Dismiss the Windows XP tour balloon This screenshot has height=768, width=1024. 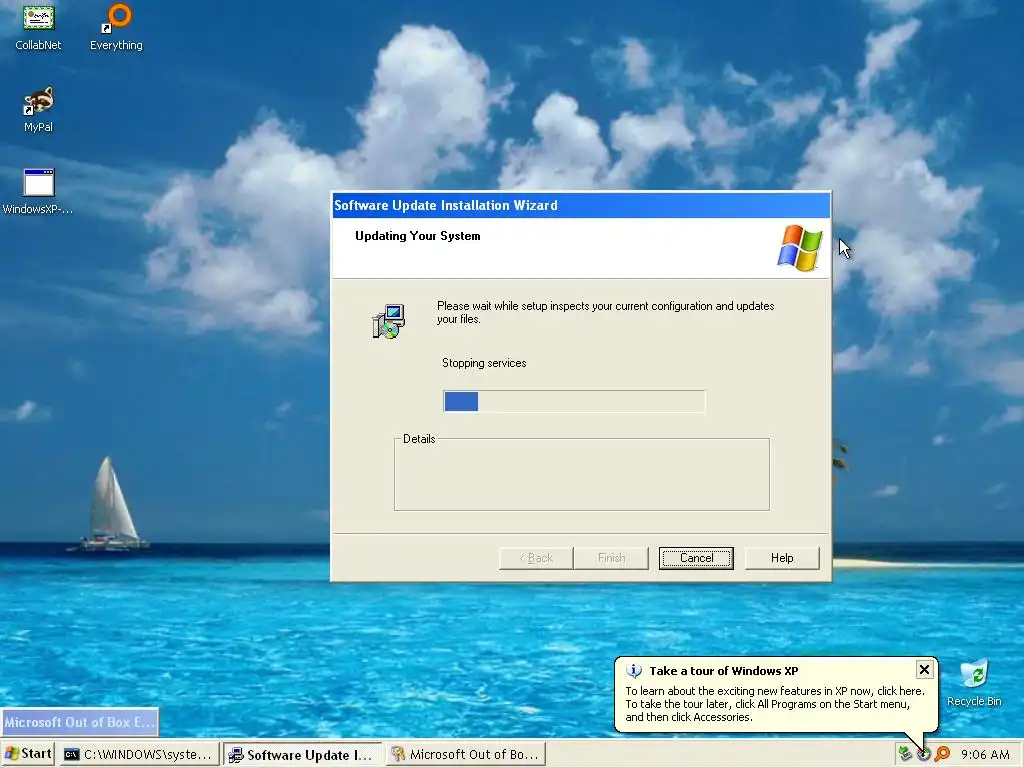924,669
